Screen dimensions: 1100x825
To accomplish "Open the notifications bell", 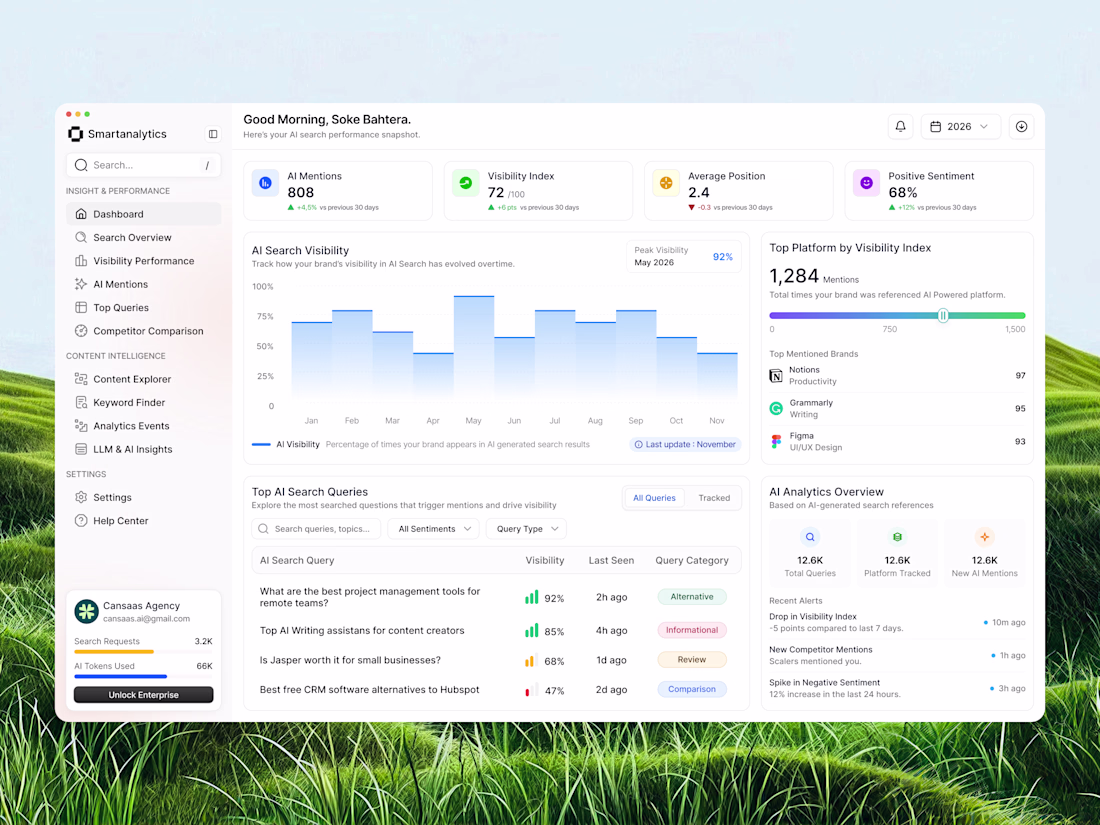I will pyautogui.click(x=900, y=126).
